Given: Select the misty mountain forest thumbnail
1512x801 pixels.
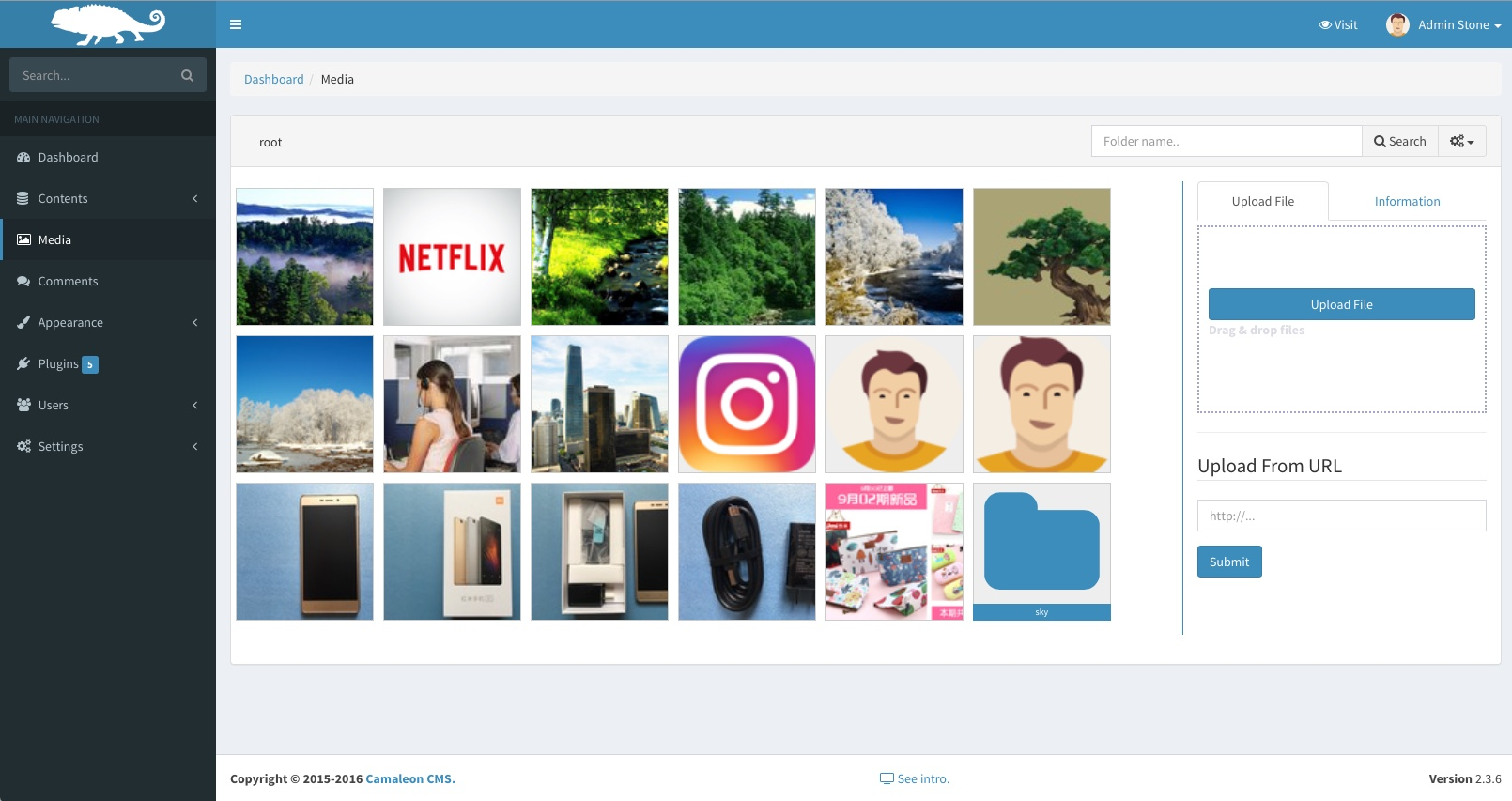Looking at the screenshot, I should pos(304,256).
